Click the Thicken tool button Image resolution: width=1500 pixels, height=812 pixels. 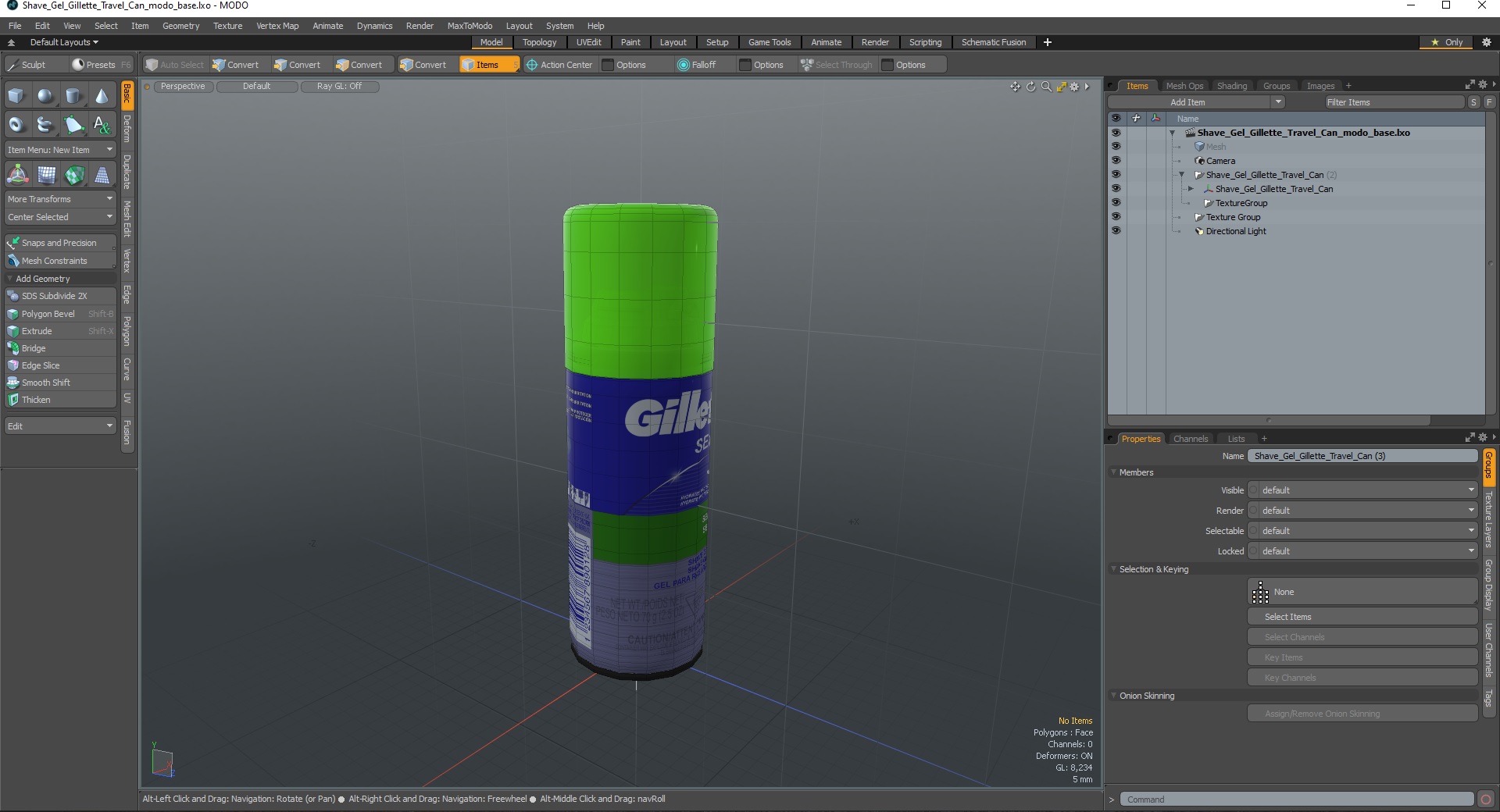point(60,400)
